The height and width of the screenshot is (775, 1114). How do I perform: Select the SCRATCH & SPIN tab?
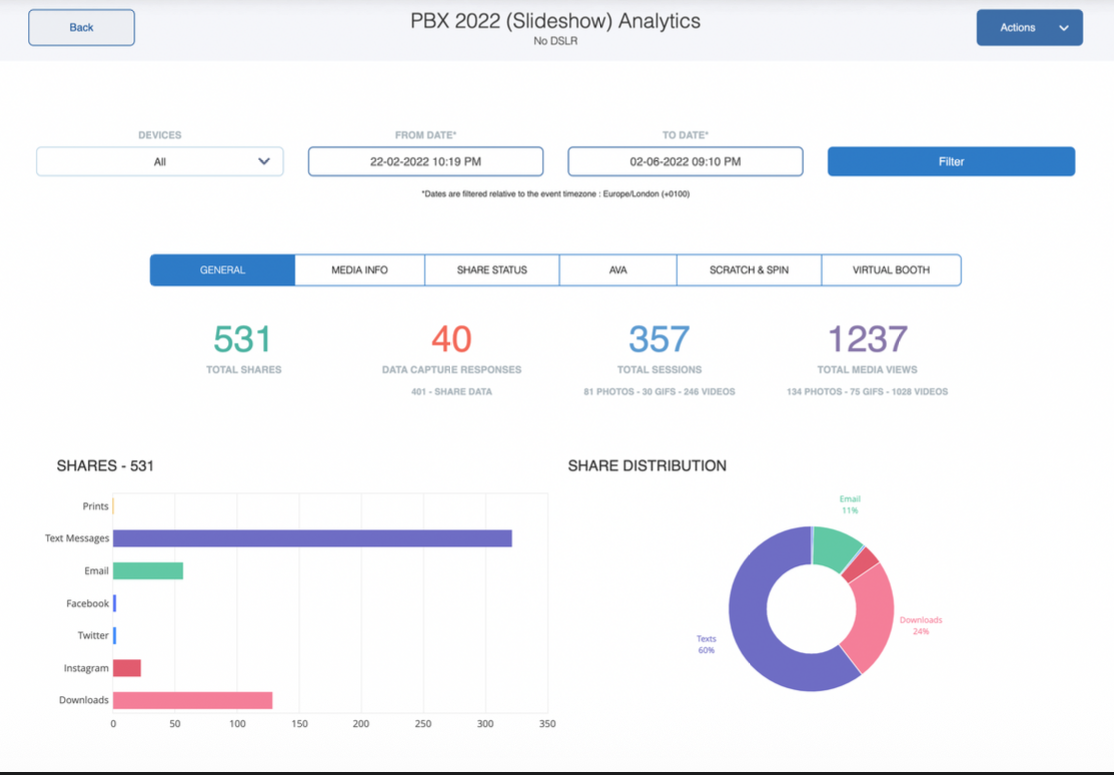click(748, 269)
